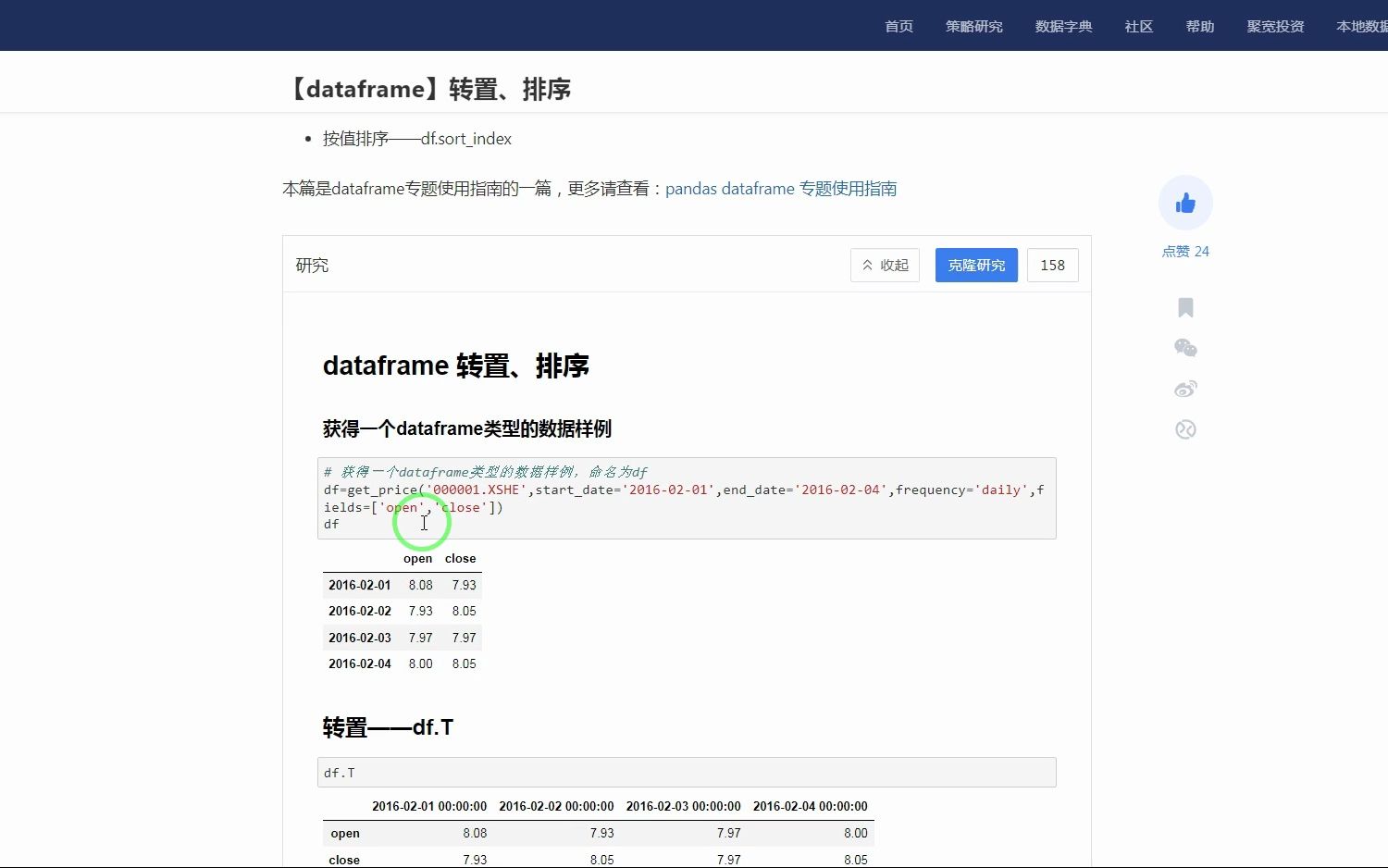Open pandas dataframe 专题使用指南 link
Screen dimensions: 1388x868
781,189
